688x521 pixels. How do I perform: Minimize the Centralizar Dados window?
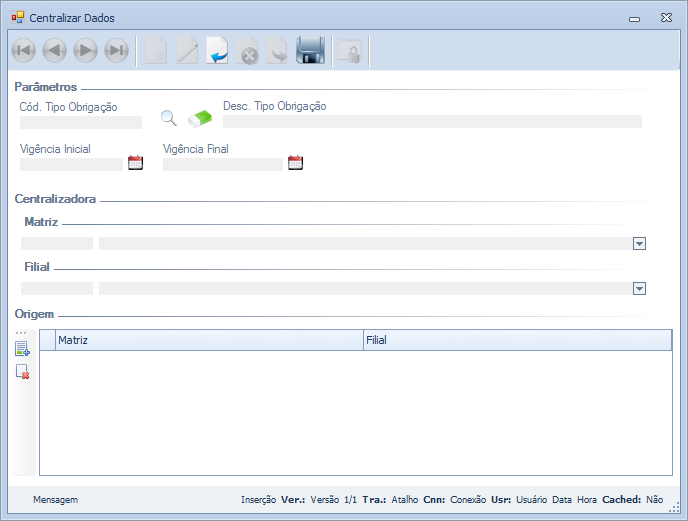(x=634, y=18)
